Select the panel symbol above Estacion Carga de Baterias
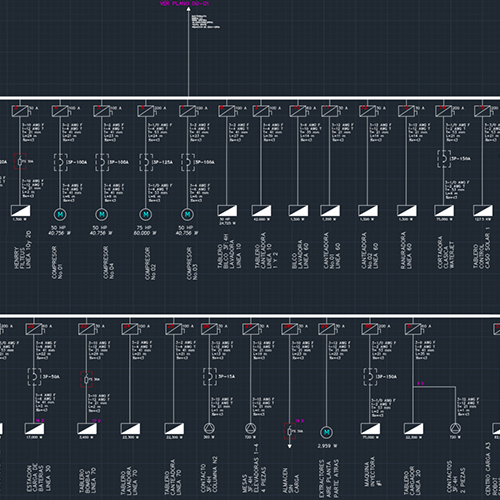The height and width of the screenshot is (500, 500). point(34,429)
